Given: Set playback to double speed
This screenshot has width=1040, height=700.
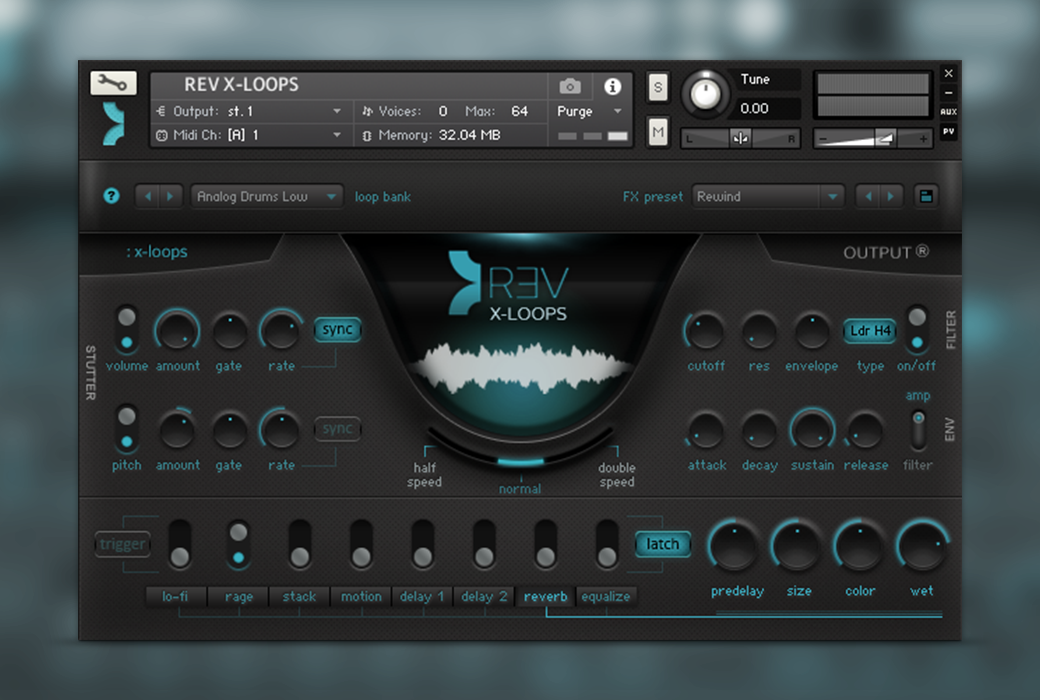Looking at the screenshot, I should tap(617, 474).
